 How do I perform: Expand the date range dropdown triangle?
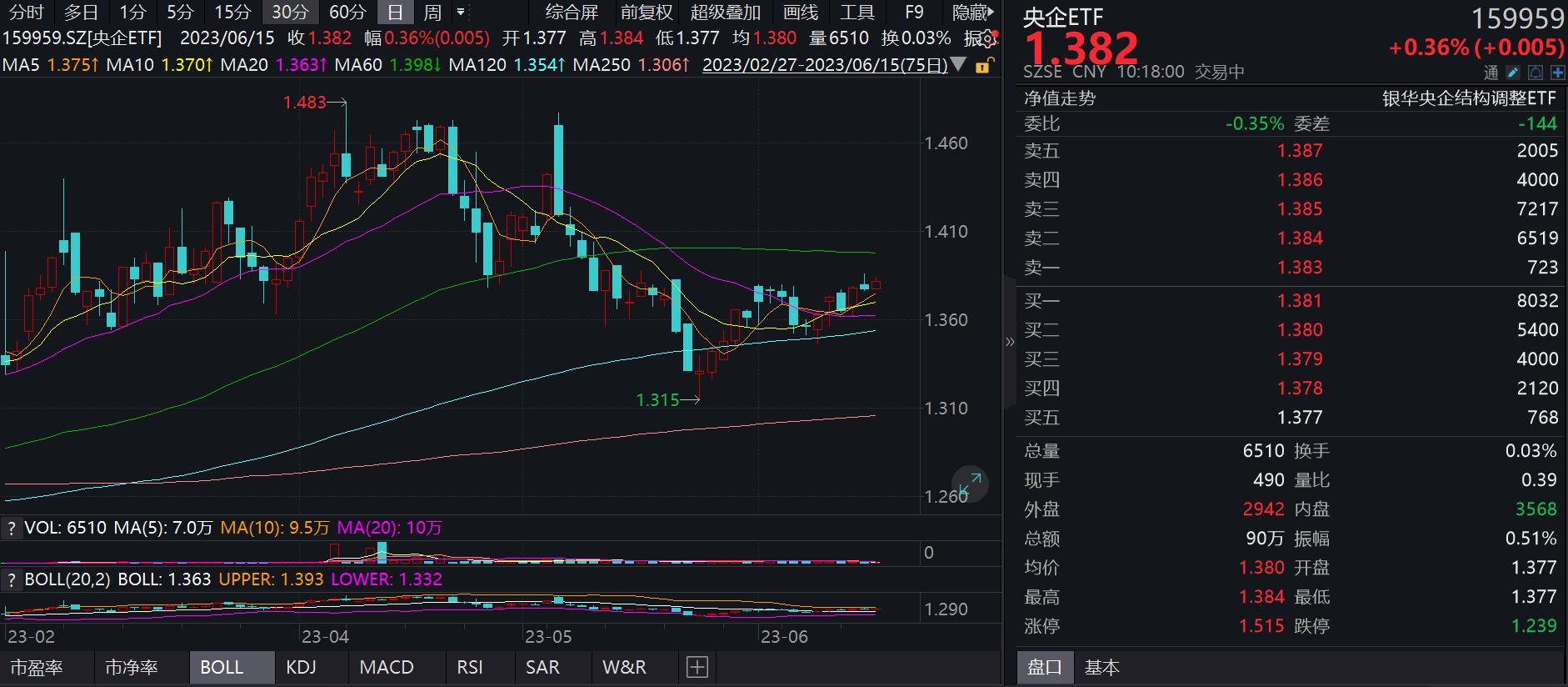(958, 63)
